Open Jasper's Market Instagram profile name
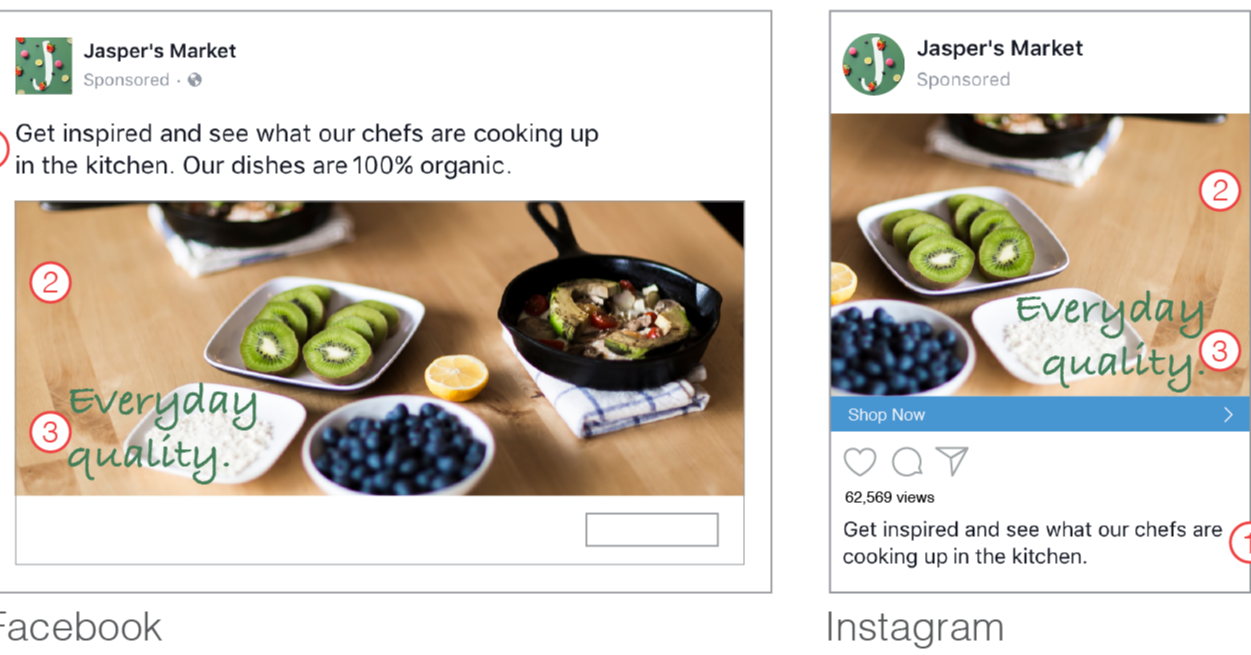Viewport: 1251px width, 655px height. tap(1000, 48)
